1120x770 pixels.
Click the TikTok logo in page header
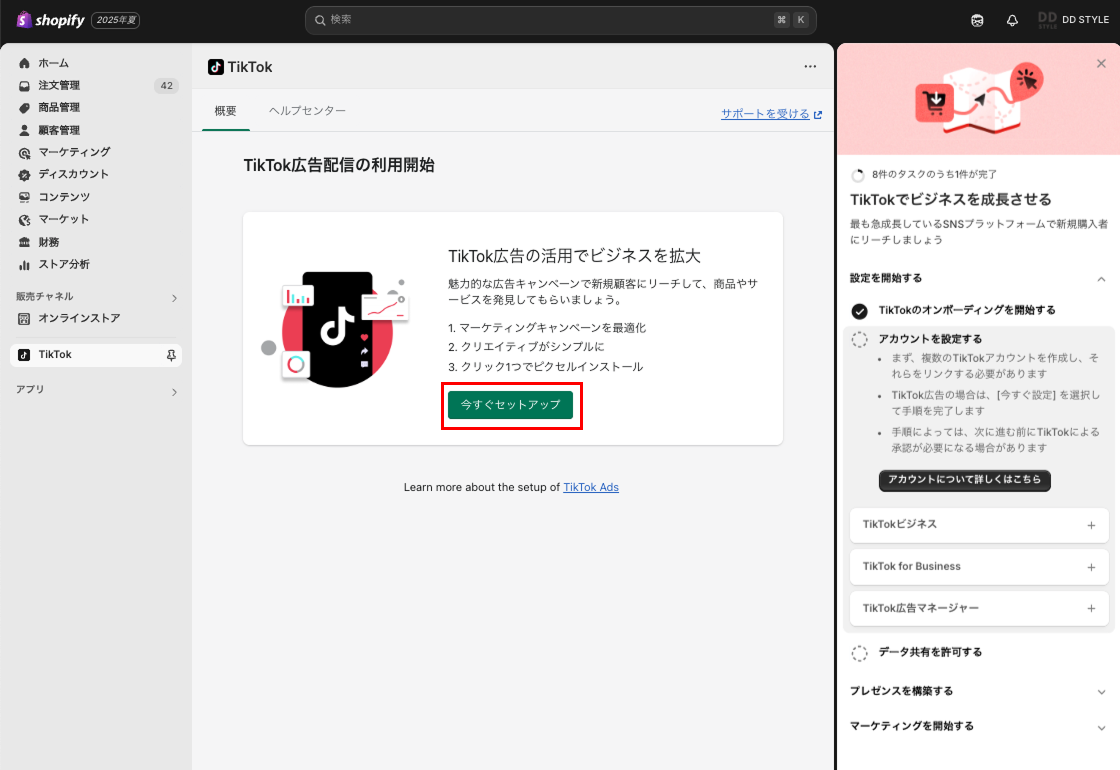(x=216, y=67)
